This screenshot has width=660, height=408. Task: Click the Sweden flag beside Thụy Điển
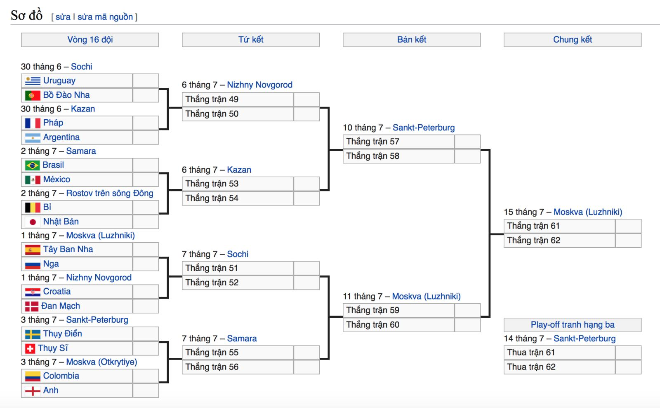coord(32,334)
